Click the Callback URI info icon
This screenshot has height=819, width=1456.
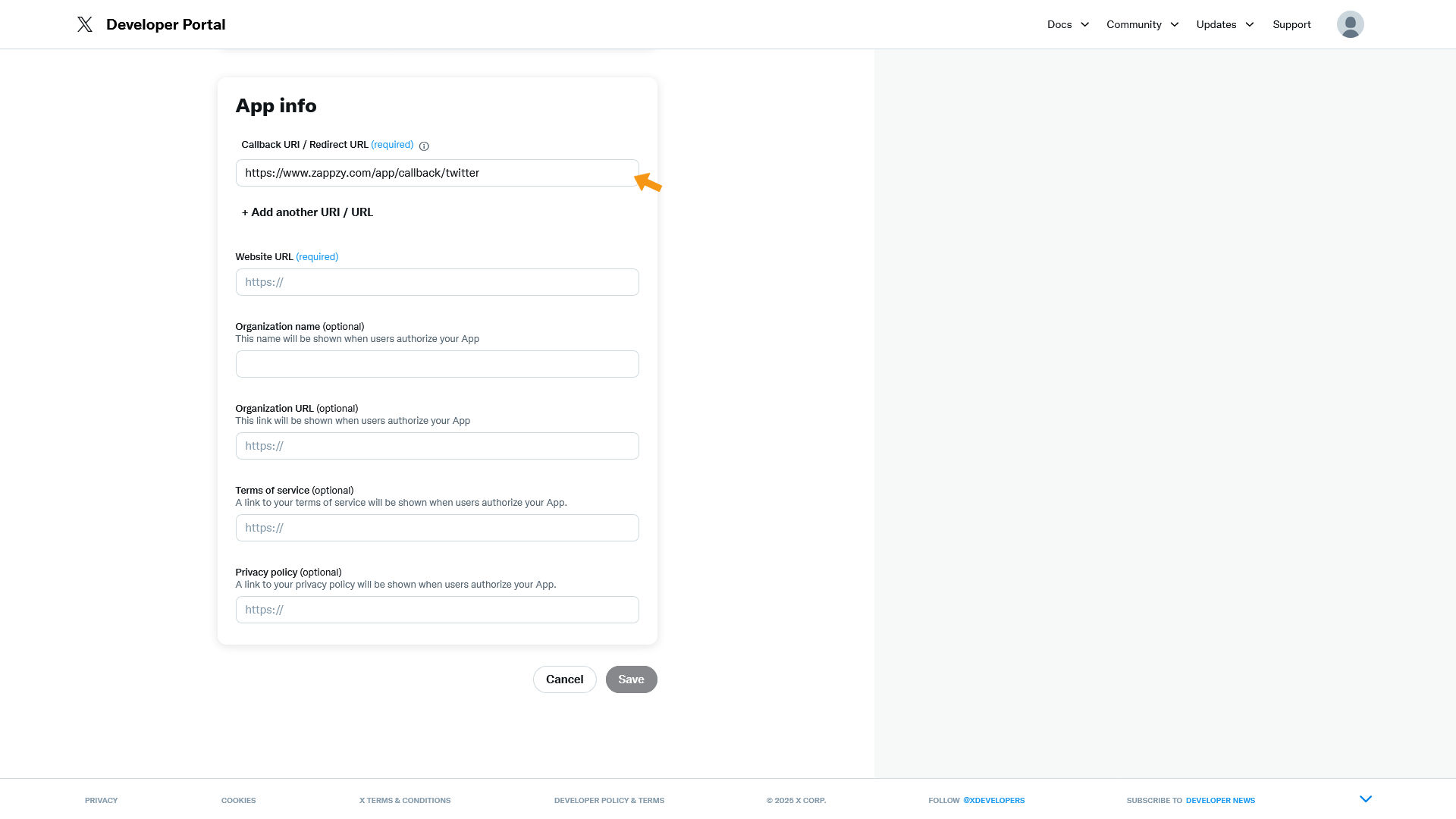tap(424, 146)
